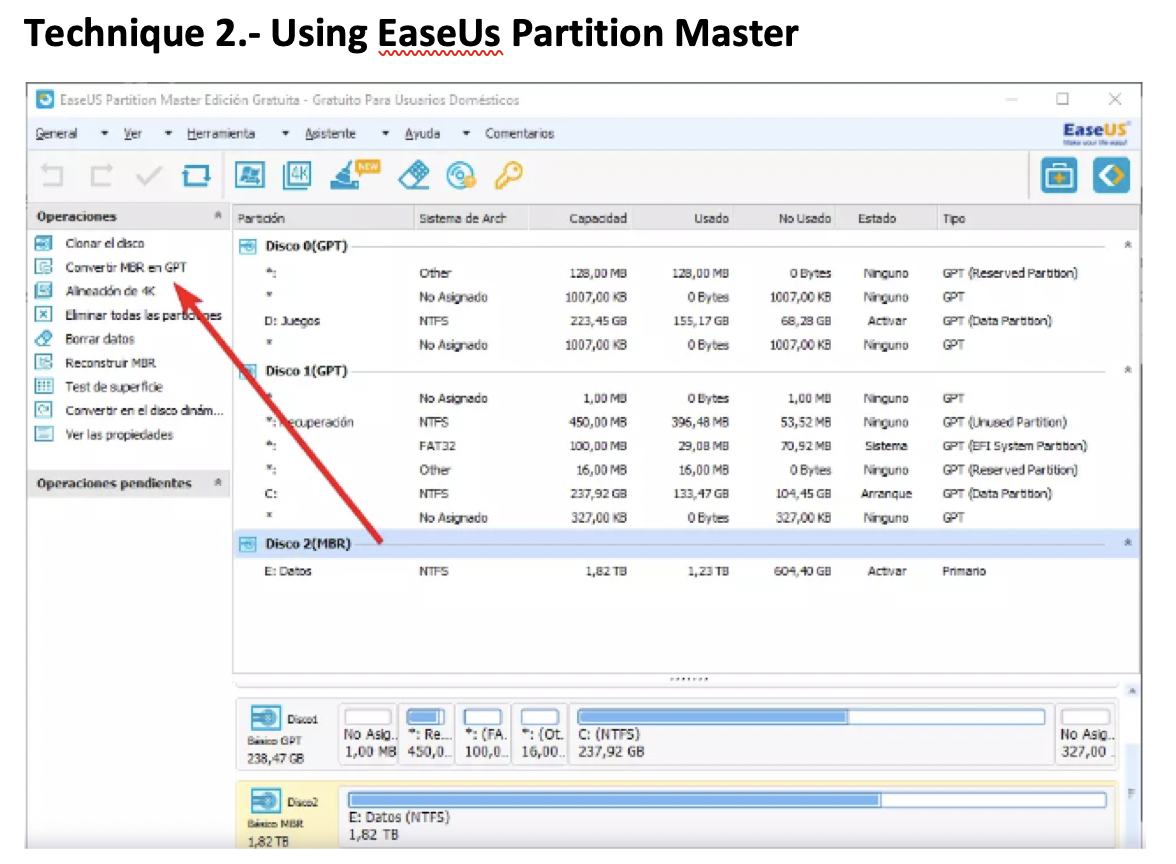1176x864 pixels.
Task: Apply changes with the checkmark icon
Action: coord(148,176)
